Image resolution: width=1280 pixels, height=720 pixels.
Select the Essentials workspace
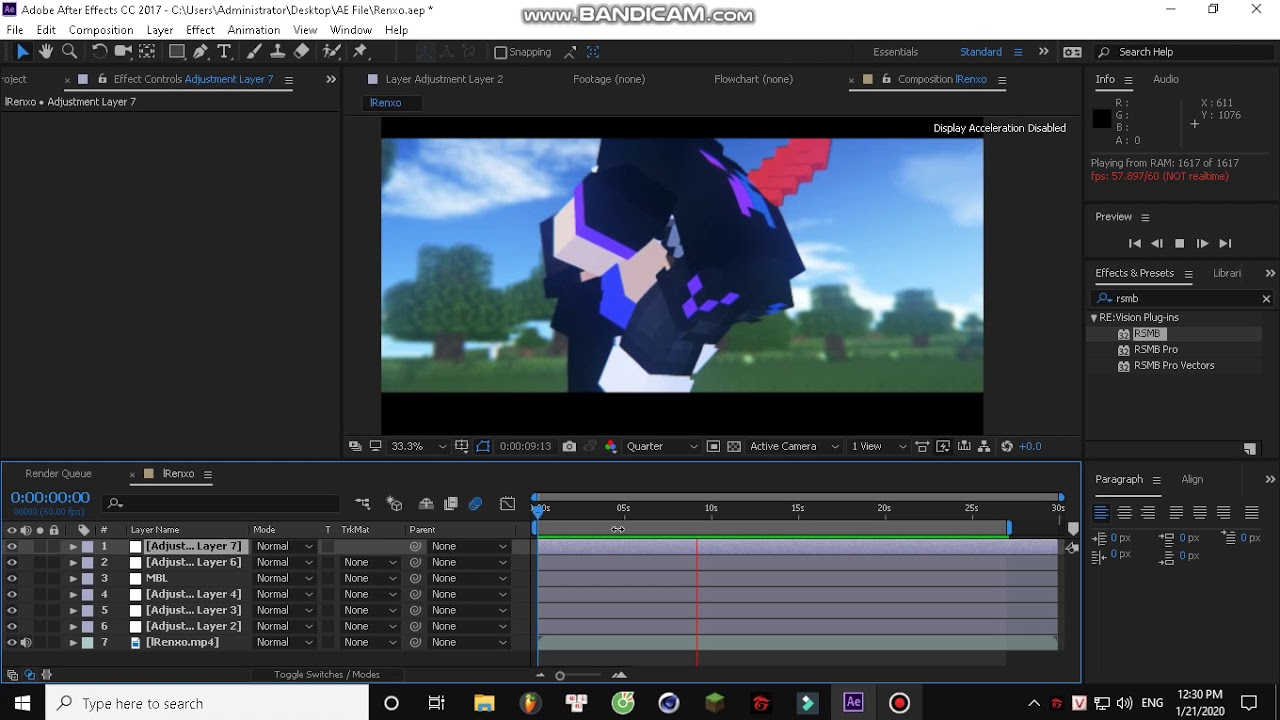tap(895, 52)
